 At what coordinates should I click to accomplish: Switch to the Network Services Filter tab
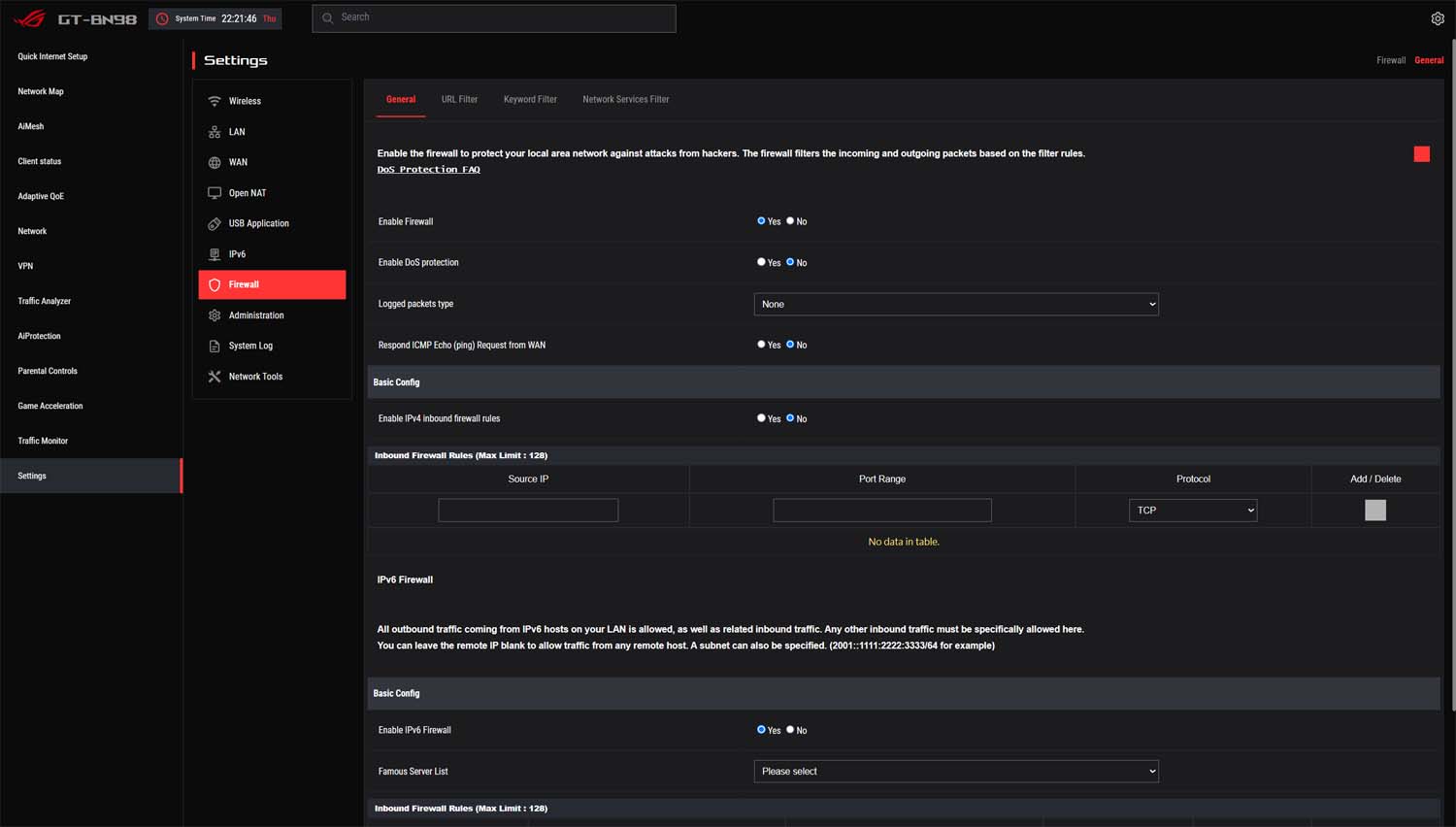[x=626, y=99]
